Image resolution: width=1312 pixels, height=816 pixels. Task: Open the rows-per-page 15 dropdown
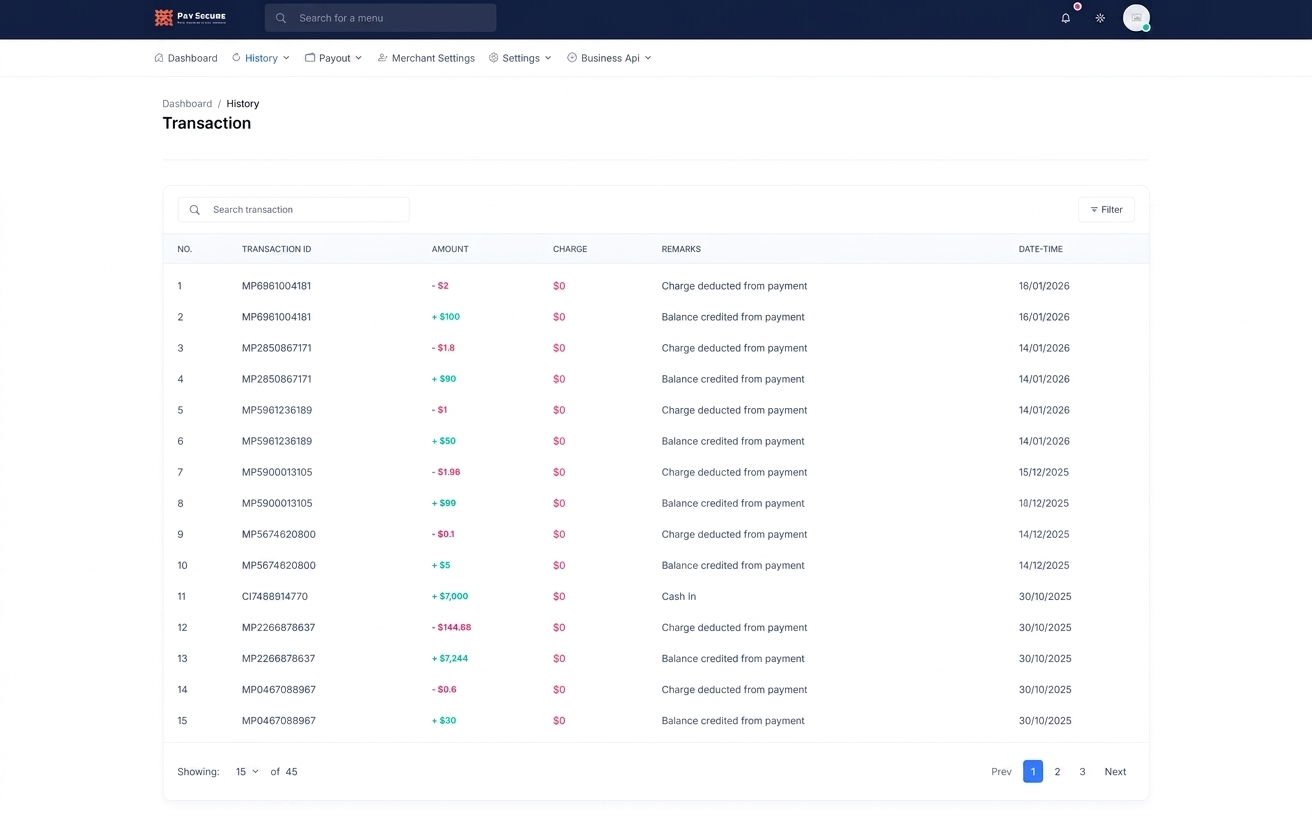[247, 772]
